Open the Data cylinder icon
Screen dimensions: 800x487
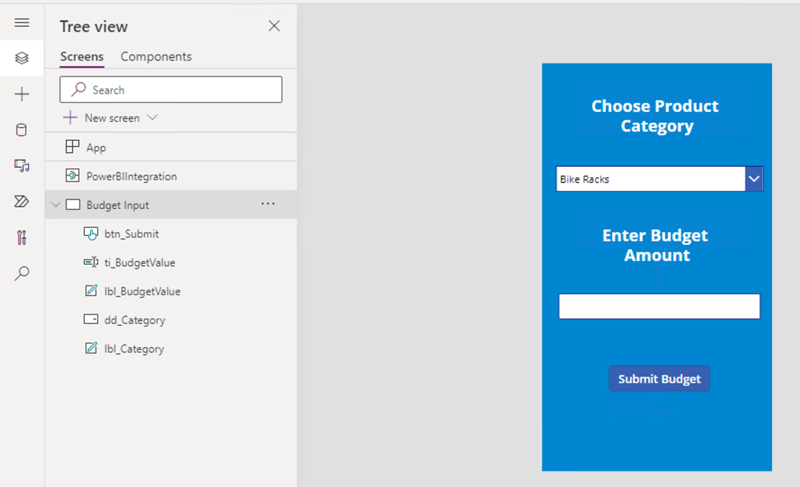click(x=21, y=130)
